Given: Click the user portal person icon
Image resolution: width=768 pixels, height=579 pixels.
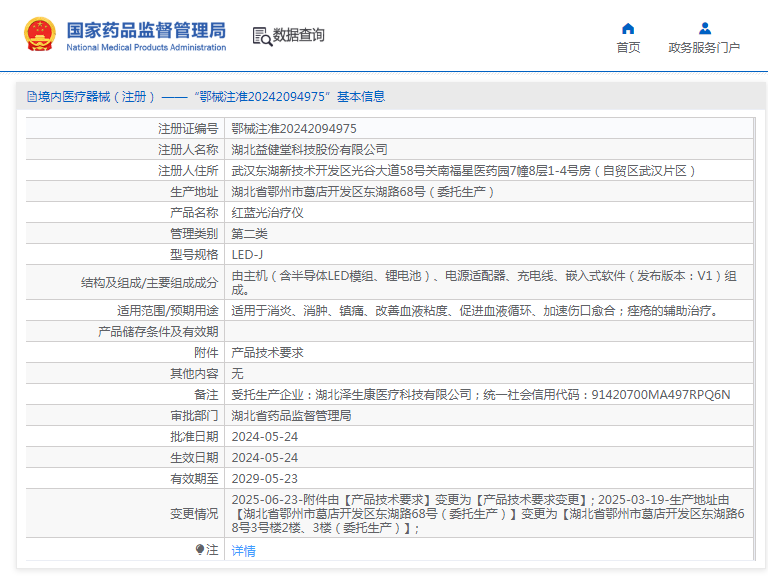Looking at the screenshot, I should [704, 28].
